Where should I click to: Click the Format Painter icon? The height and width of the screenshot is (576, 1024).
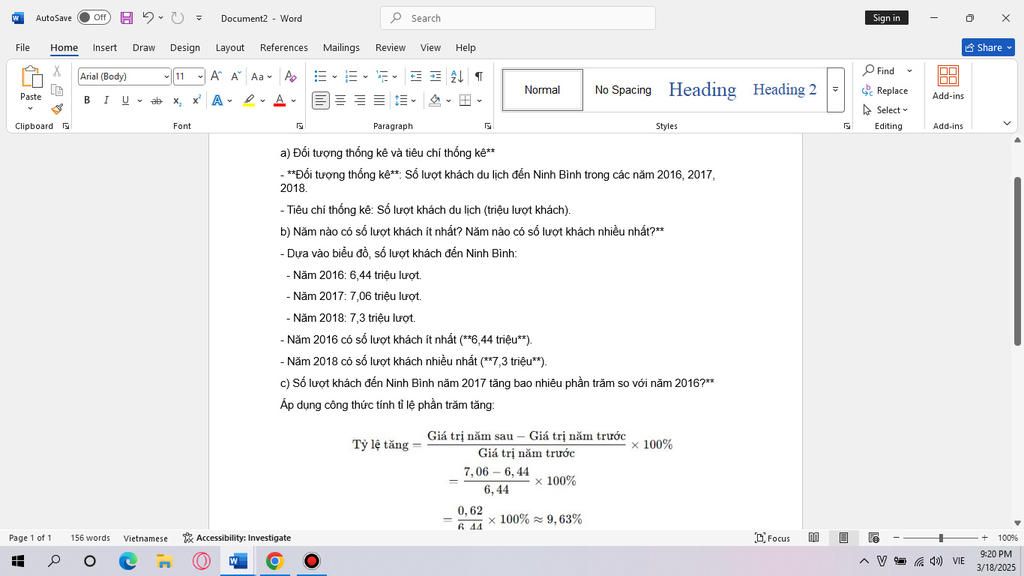tap(57, 109)
